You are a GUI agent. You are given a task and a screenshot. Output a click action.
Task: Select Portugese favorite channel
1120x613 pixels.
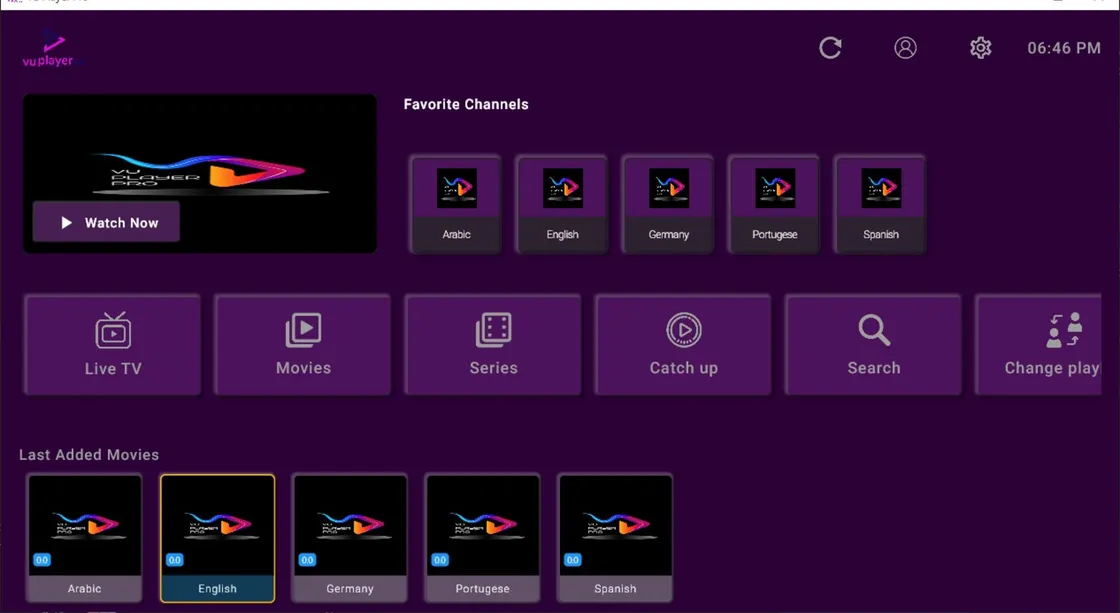click(x=774, y=204)
